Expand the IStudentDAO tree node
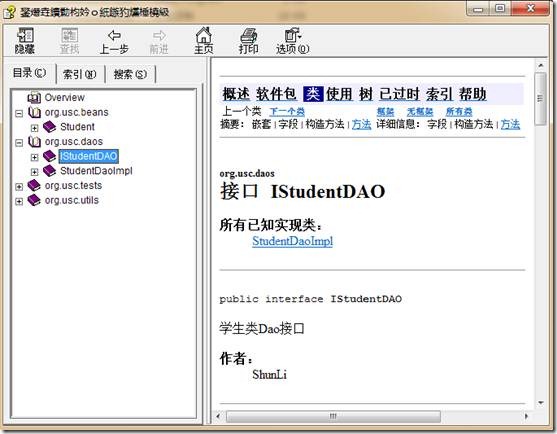 tap(34, 157)
